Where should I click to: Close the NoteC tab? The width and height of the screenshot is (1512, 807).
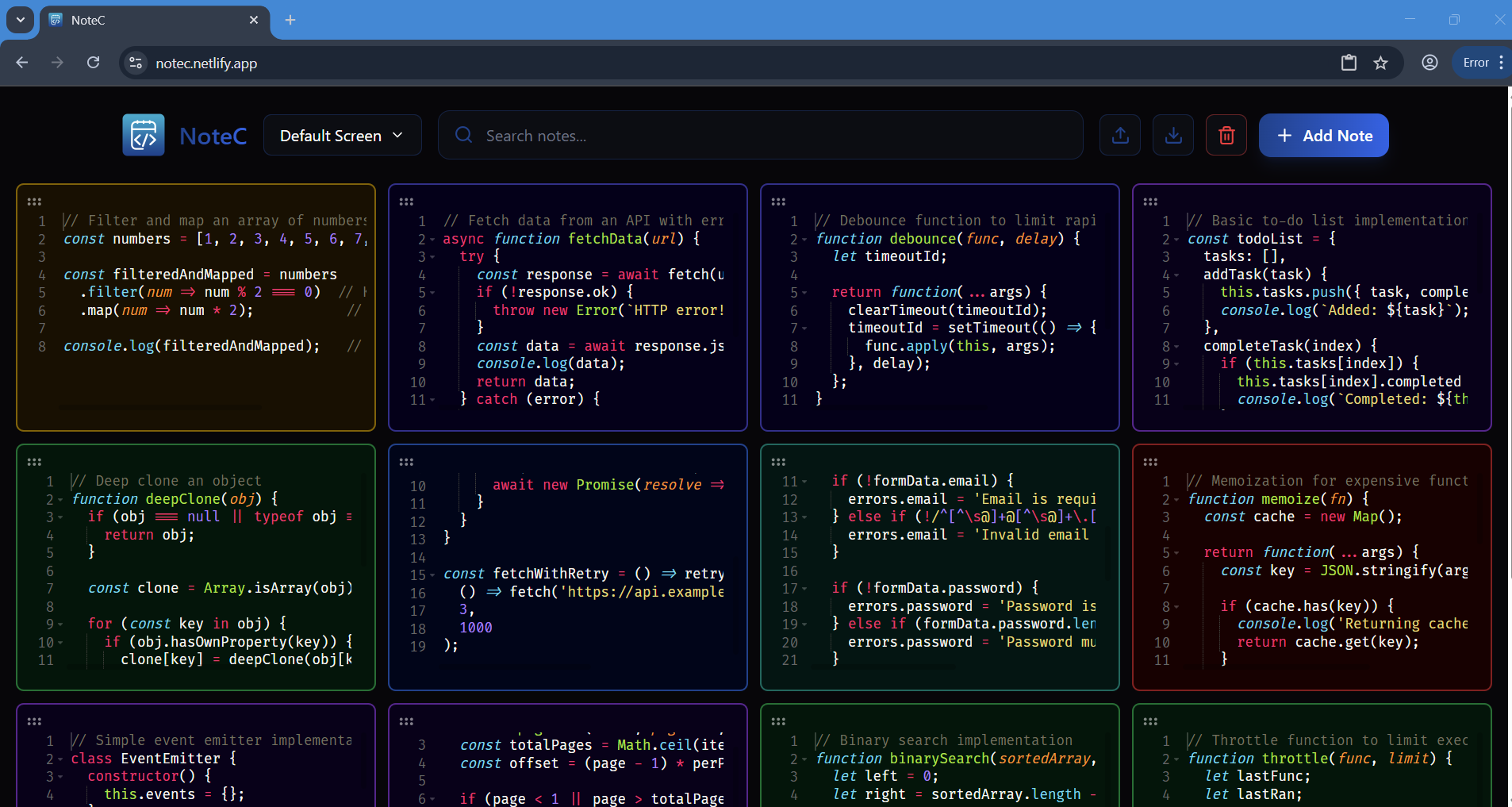point(254,20)
